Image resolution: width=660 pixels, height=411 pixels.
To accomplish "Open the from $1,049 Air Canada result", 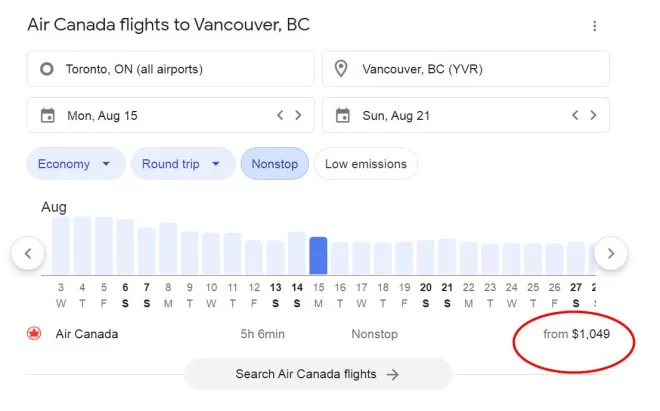I will (x=576, y=334).
